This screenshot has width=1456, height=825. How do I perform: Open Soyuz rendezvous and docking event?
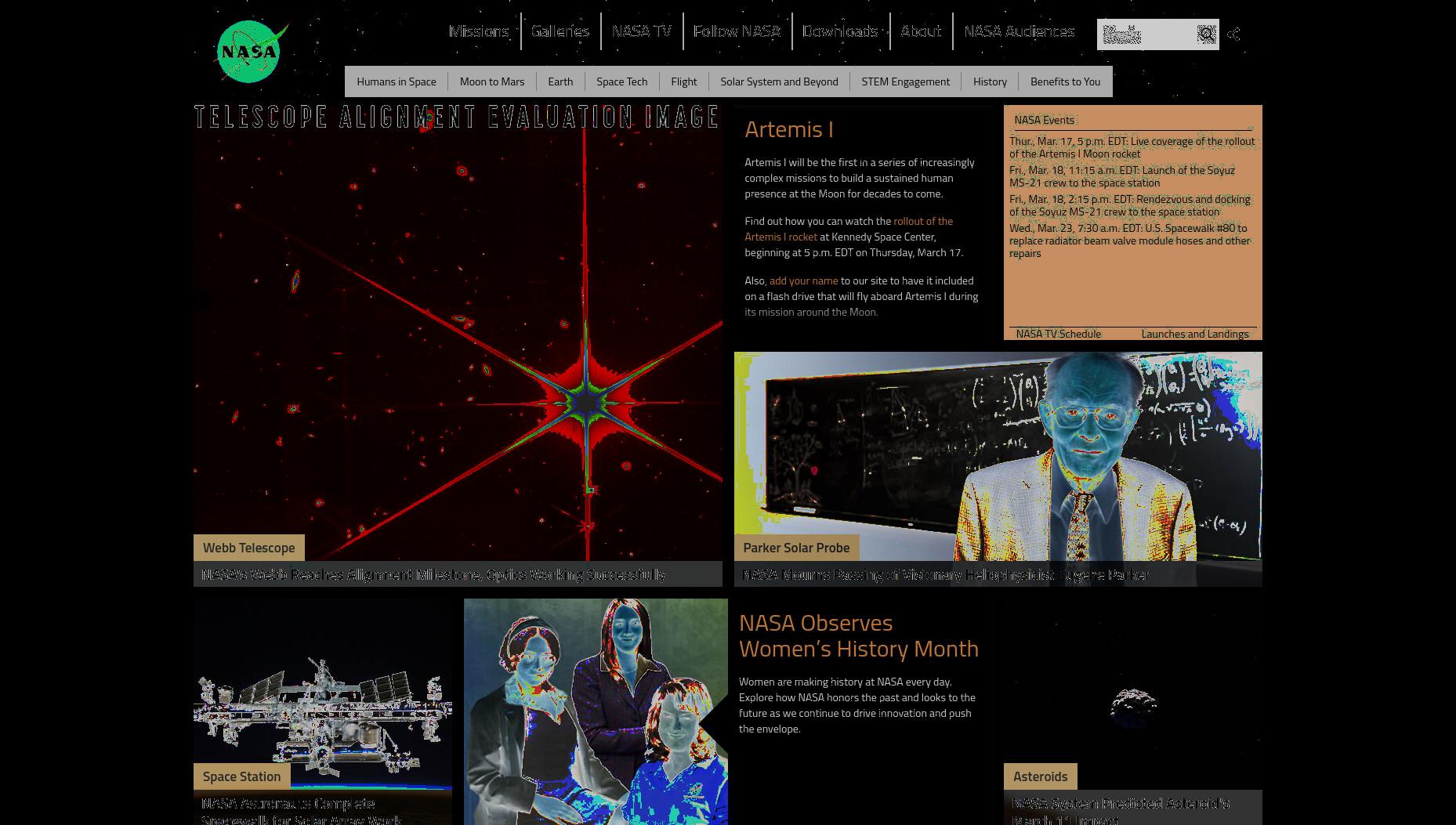pyautogui.click(x=1130, y=205)
